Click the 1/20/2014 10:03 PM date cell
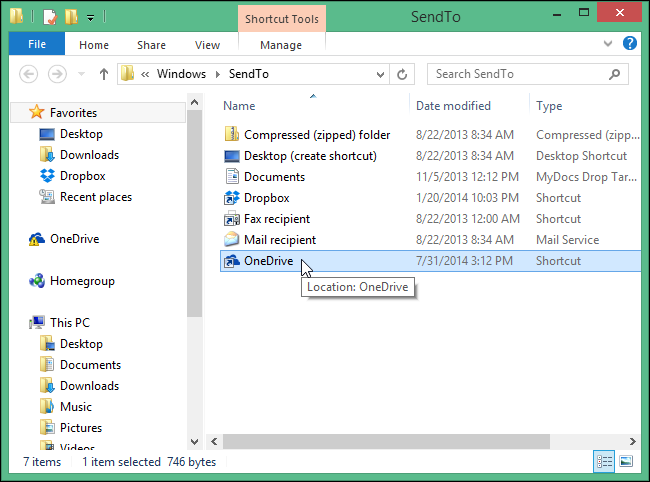This screenshot has width=650, height=482. [467, 198]
